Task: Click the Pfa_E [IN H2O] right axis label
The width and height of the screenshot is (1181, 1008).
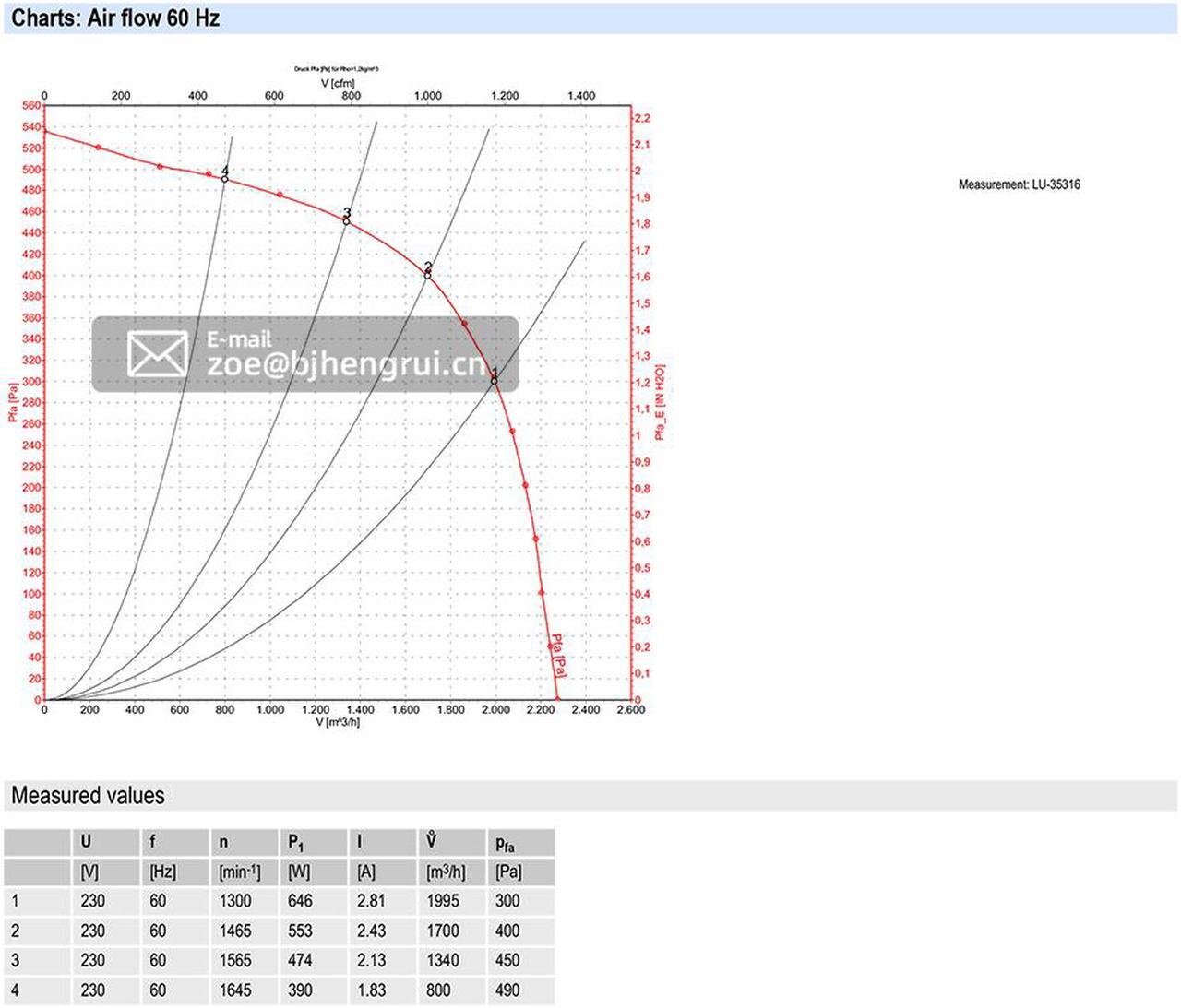Action: pos(659,402)
